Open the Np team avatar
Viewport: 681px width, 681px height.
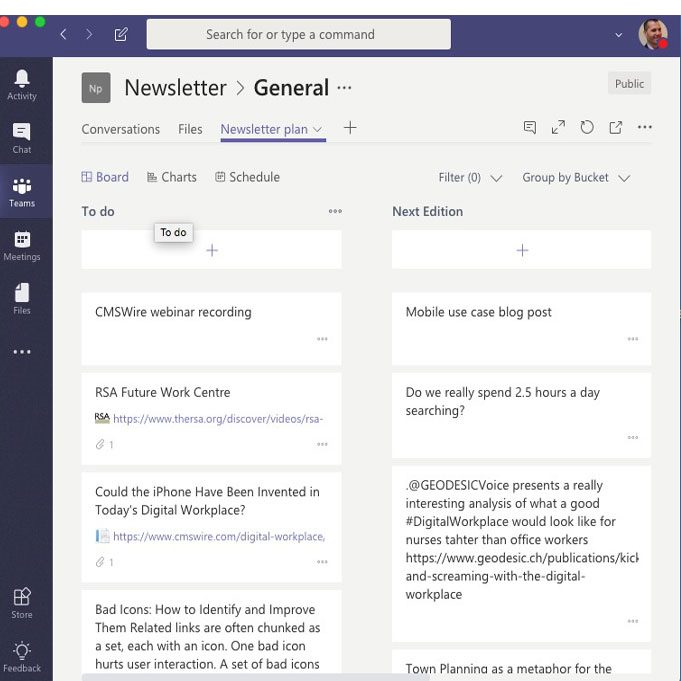point(96,88)
